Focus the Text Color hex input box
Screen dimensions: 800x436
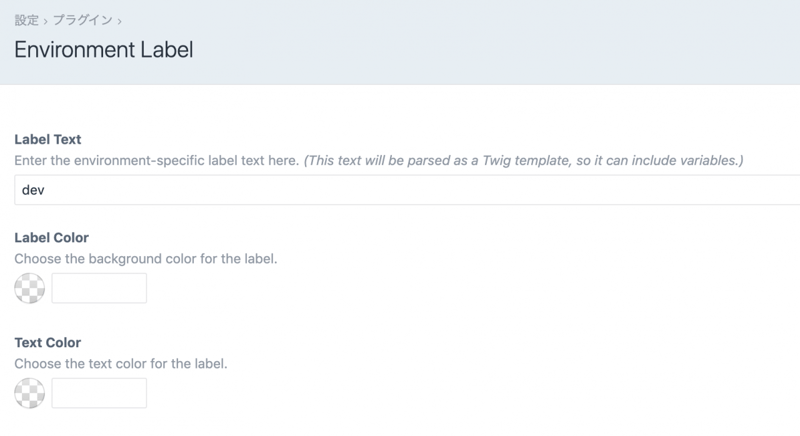99,393
